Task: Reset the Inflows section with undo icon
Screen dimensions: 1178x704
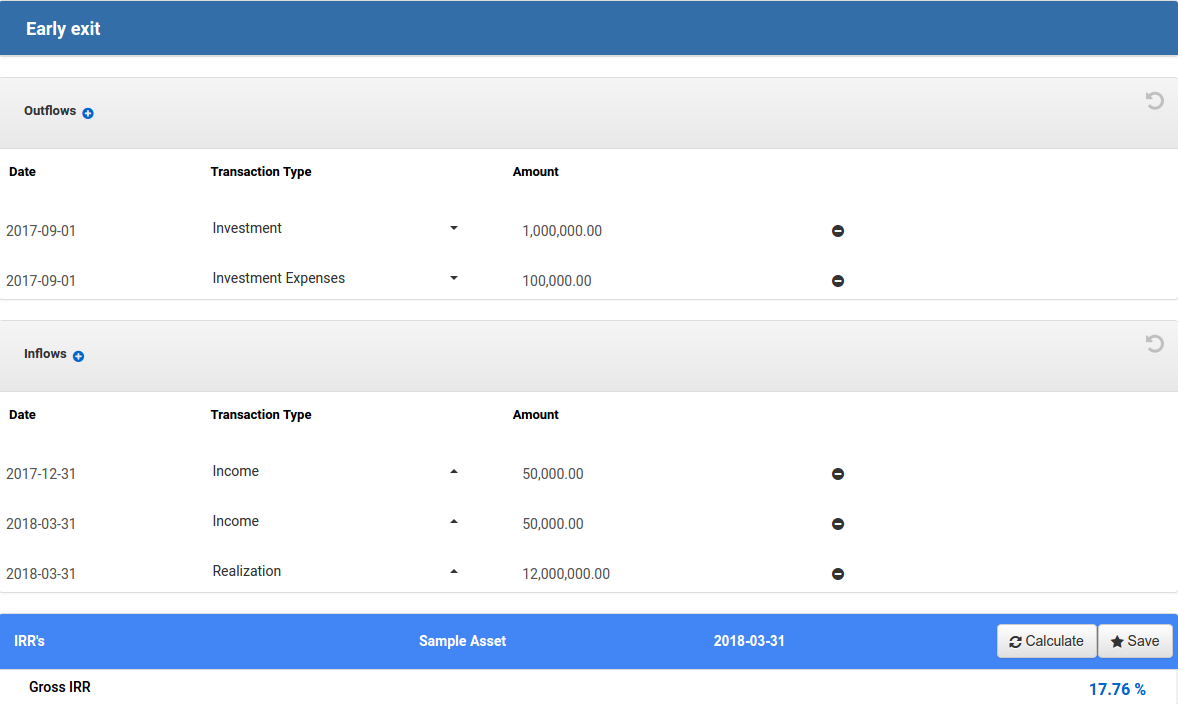Action: [x=1154, y=344]
